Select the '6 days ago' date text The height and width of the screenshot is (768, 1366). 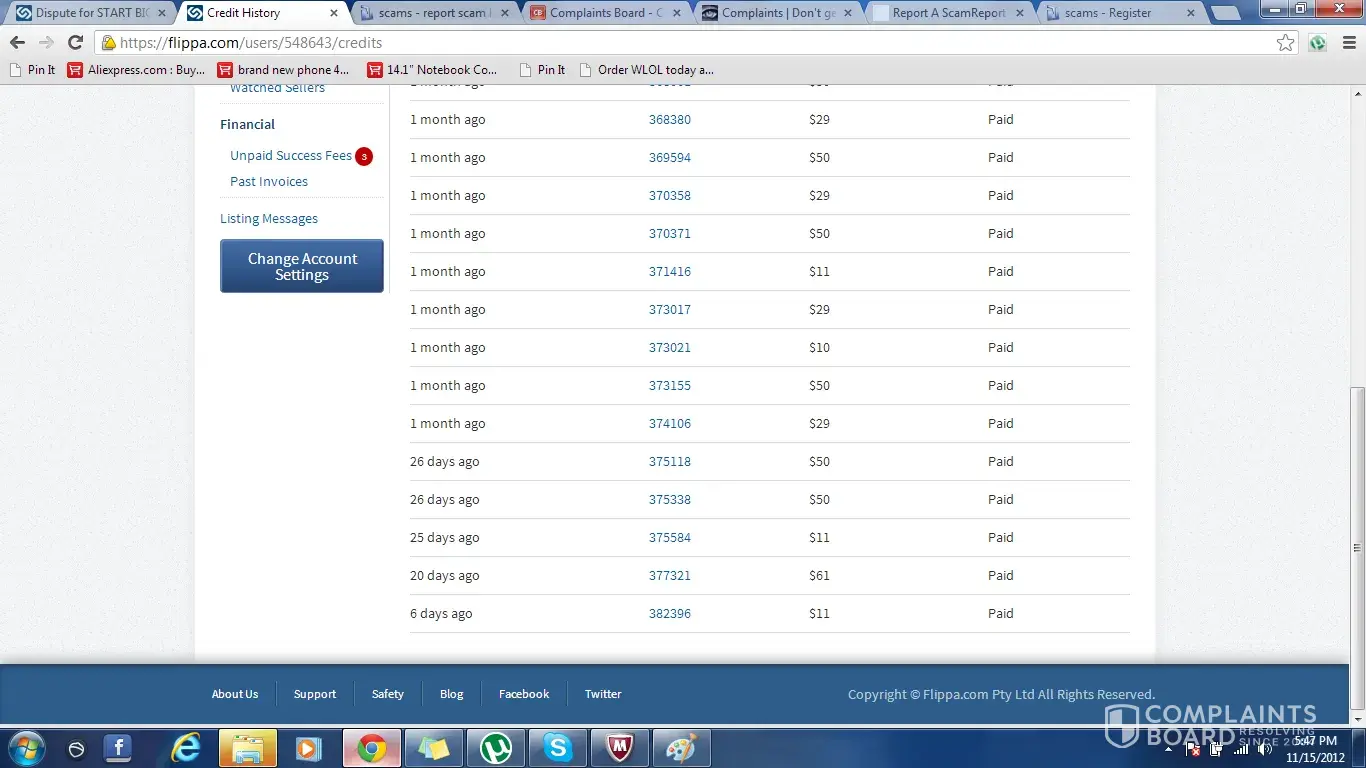click(x=441, y=614)
